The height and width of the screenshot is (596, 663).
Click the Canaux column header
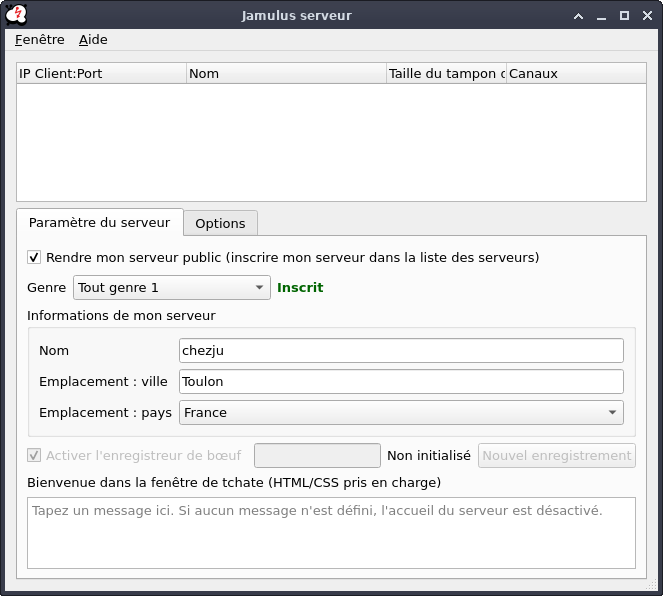(576, 74)
